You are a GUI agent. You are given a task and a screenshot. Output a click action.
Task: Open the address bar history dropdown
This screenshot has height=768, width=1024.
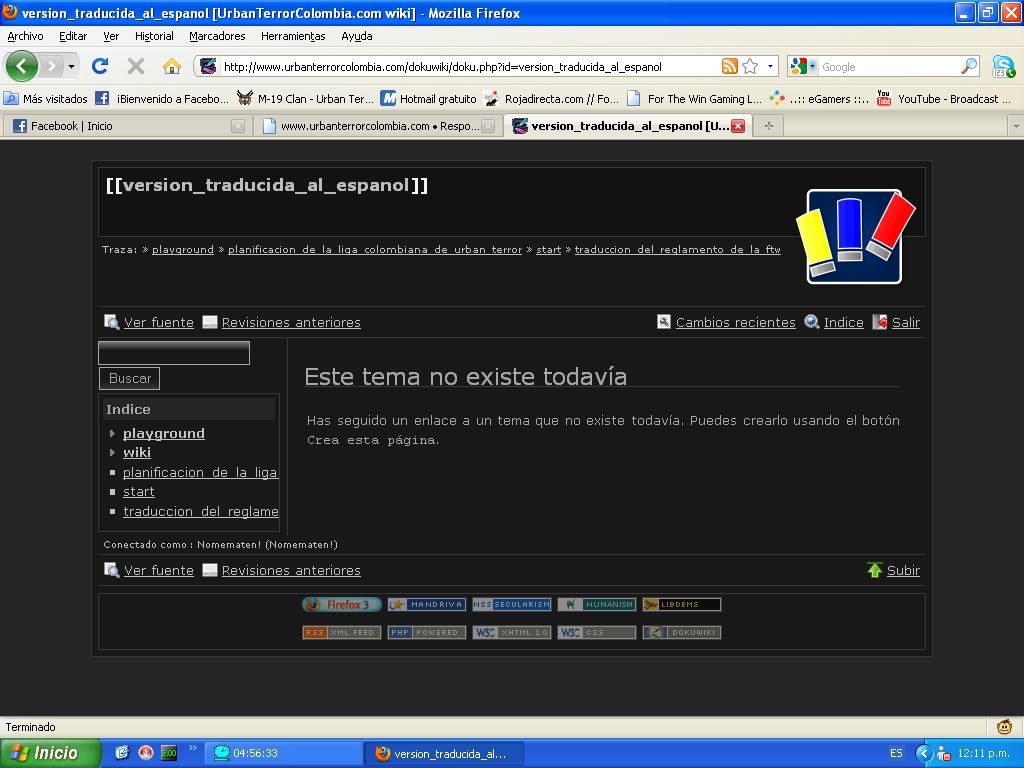[x=770, y=67]
